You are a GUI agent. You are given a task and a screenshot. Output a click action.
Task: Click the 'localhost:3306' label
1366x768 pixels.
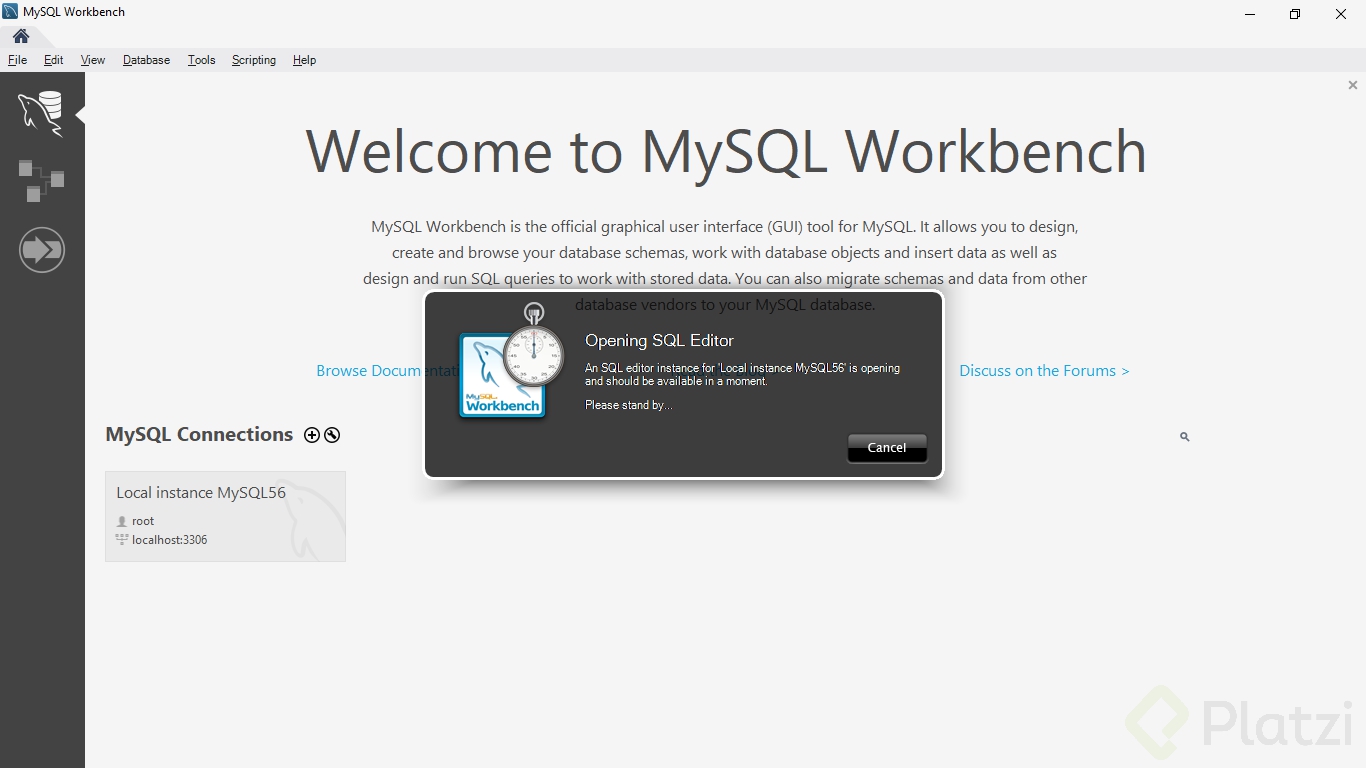(170, 540)
